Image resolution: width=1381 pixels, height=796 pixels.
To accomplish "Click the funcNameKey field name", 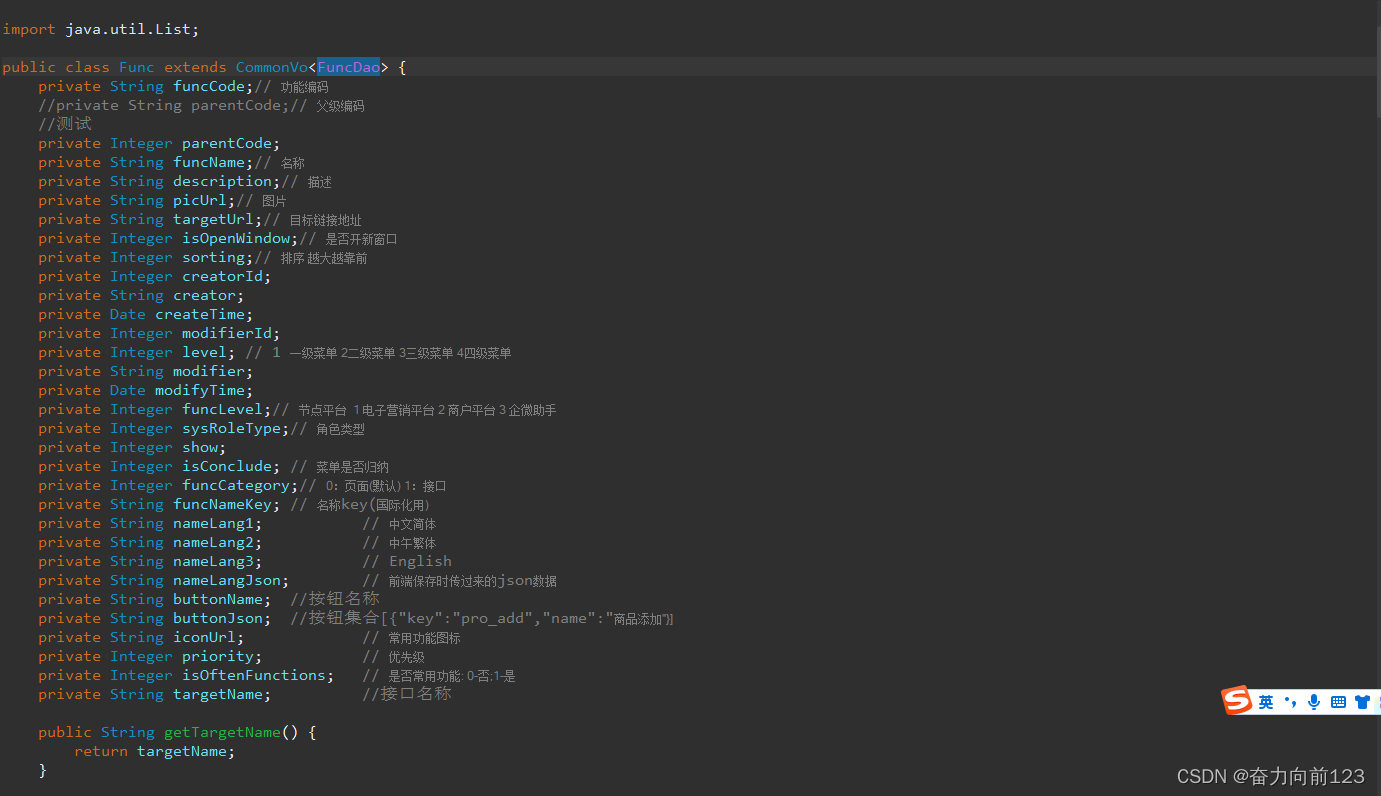I will point(222,504).
